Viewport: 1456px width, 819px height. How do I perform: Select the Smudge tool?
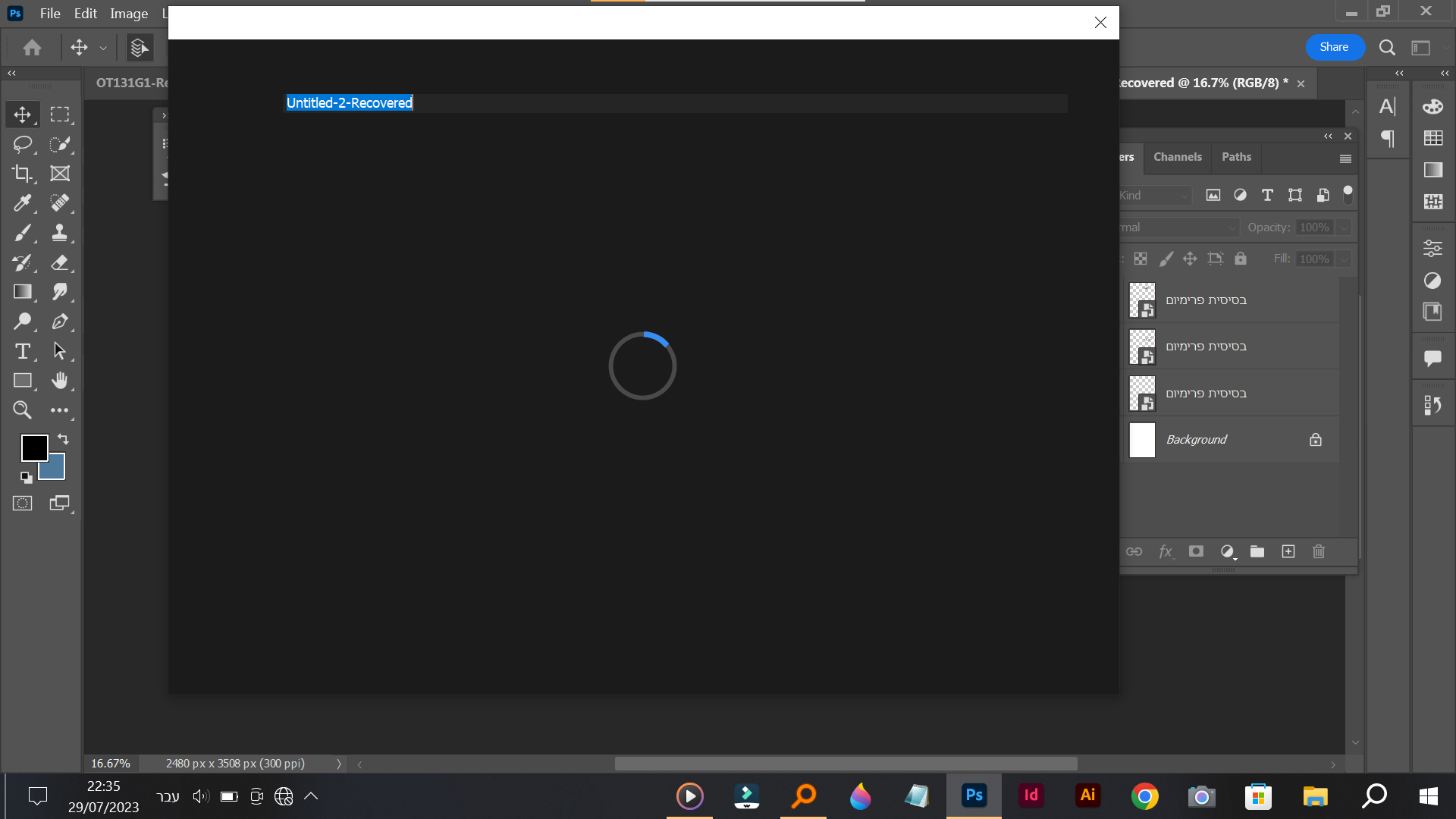click(x=60, y=292)
